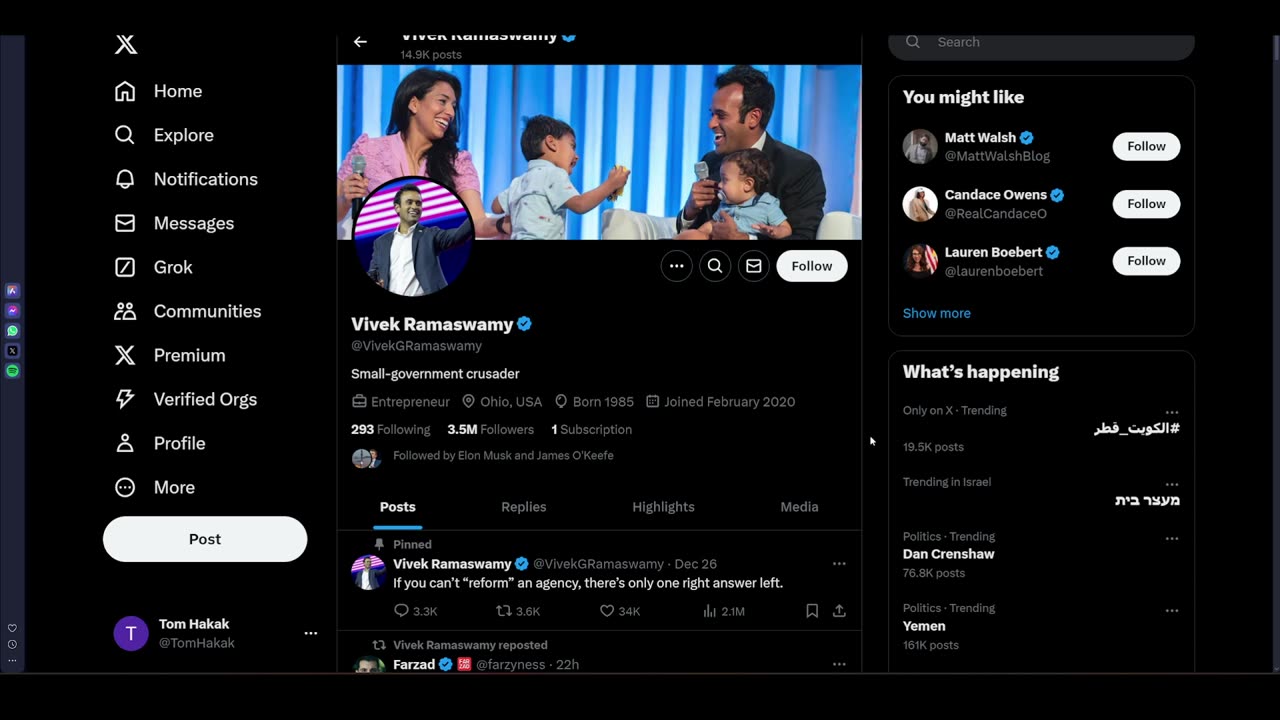Follow Matt Walsh

pos(1146,146)
